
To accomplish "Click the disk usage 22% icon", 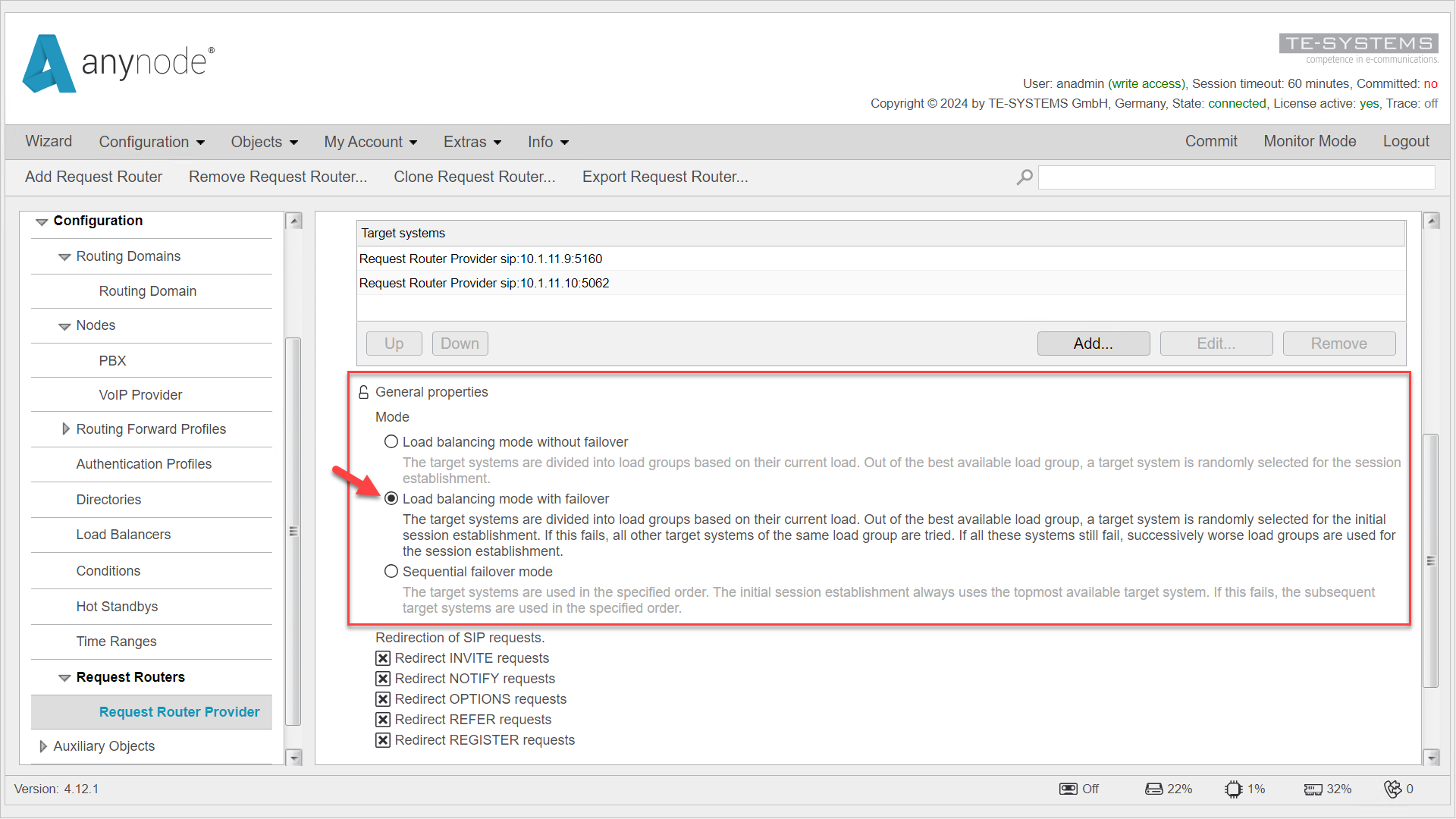I will point(1153,789).
